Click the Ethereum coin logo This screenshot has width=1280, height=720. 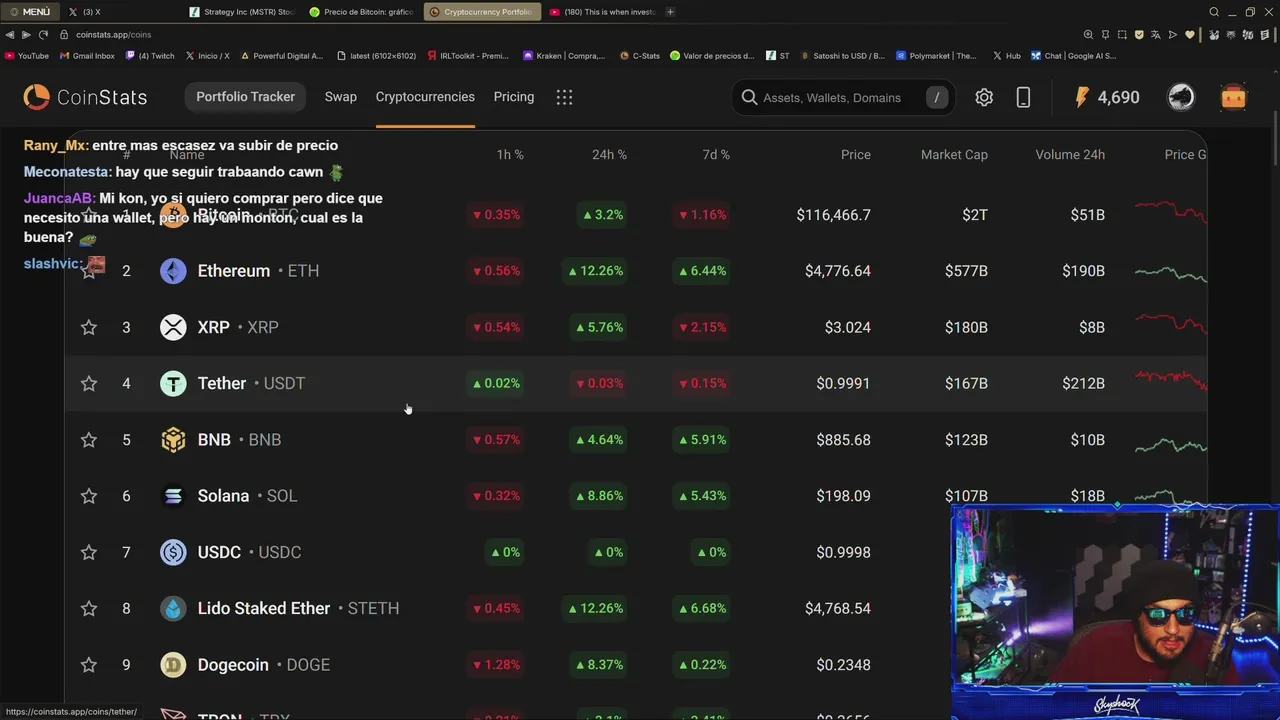pyautogui.click(x=173, y=271)
